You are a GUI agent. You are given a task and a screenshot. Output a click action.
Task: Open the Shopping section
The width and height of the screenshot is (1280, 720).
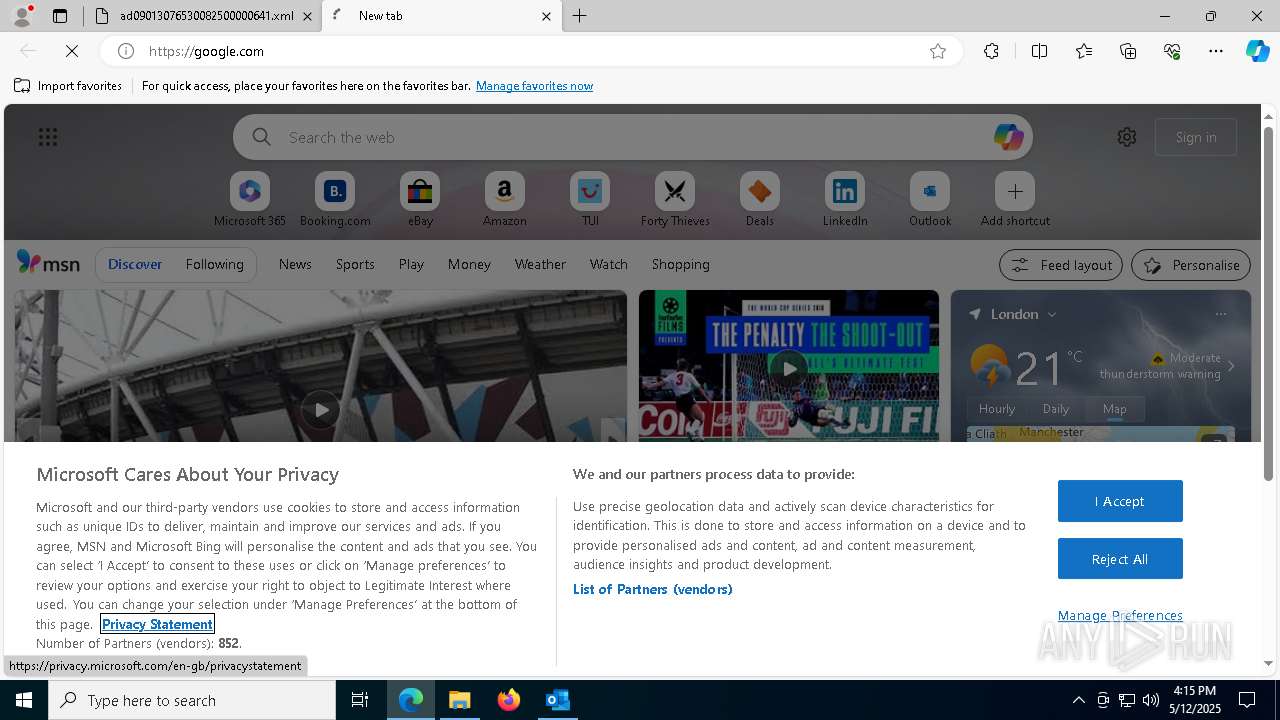tap(681, 264)
